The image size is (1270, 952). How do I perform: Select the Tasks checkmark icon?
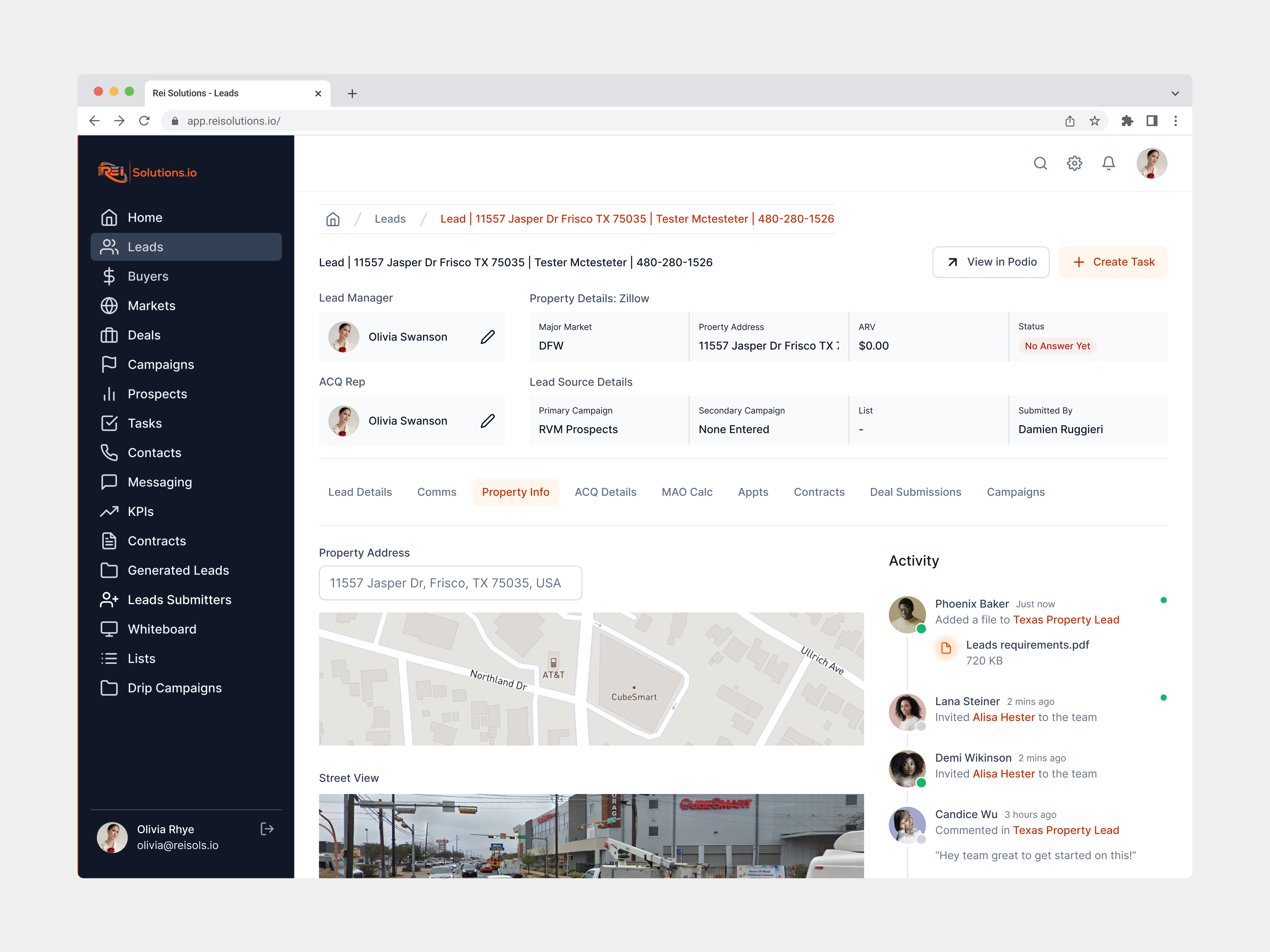tap(110, 423)
